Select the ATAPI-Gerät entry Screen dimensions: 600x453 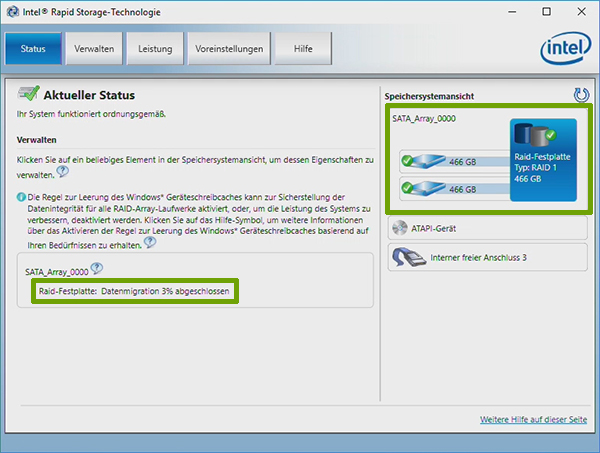[x=488, y=228]
